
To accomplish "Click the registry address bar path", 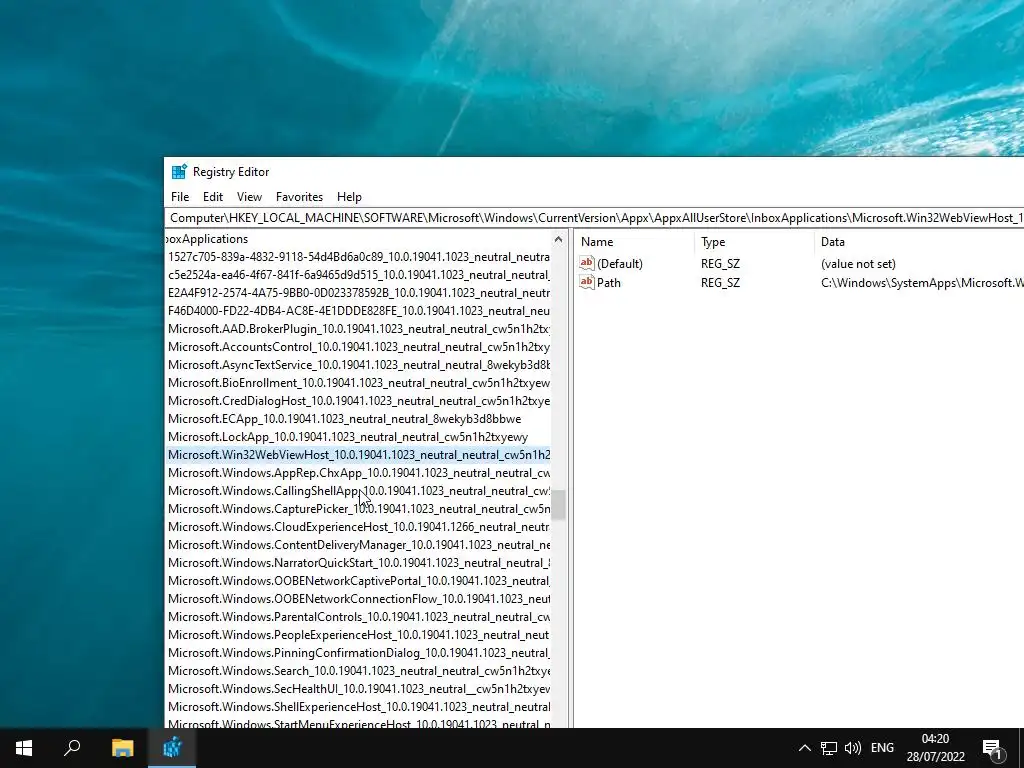I will coord(594,217).
